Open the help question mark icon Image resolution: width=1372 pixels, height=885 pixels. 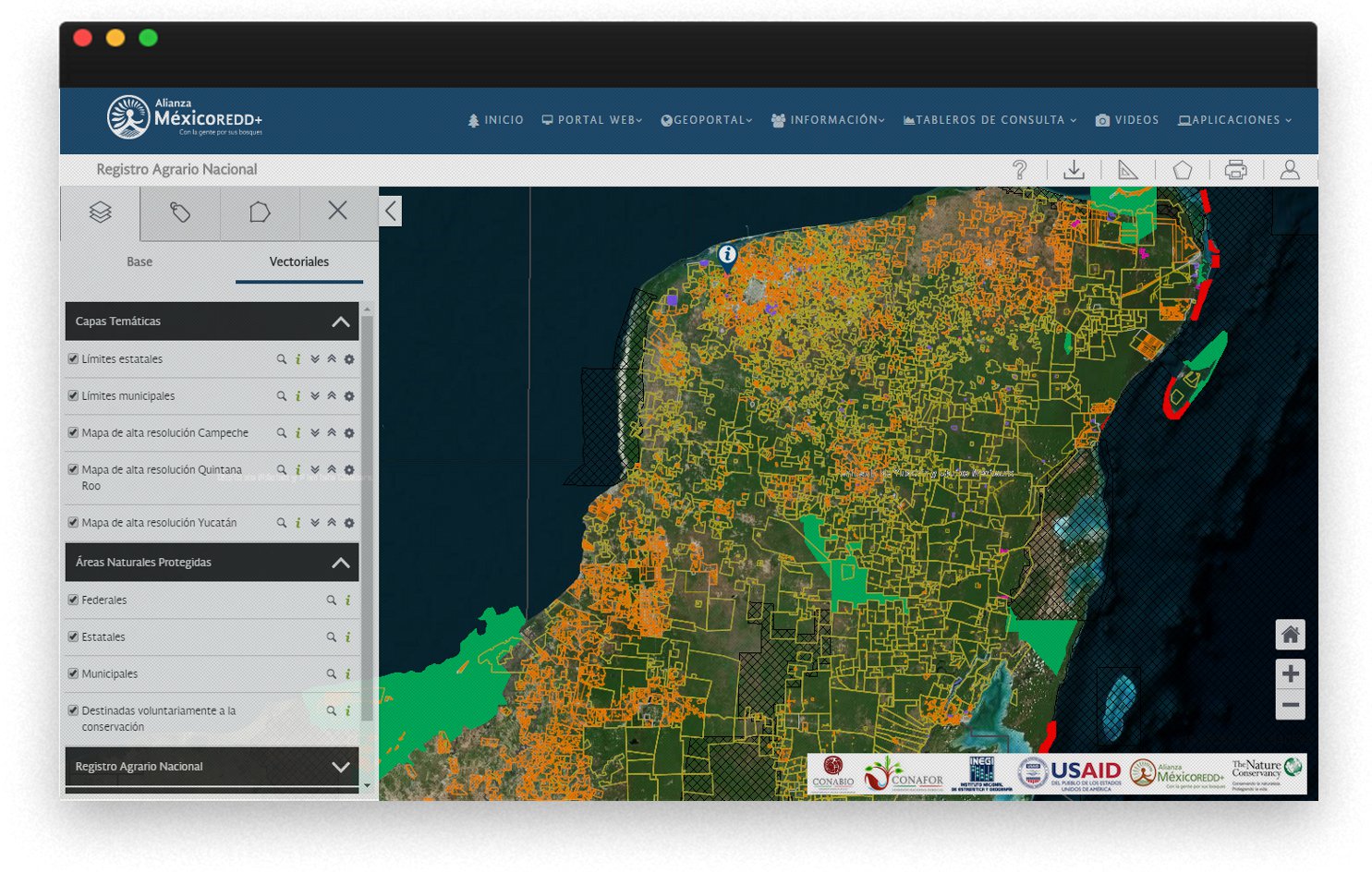(1019, 170)
